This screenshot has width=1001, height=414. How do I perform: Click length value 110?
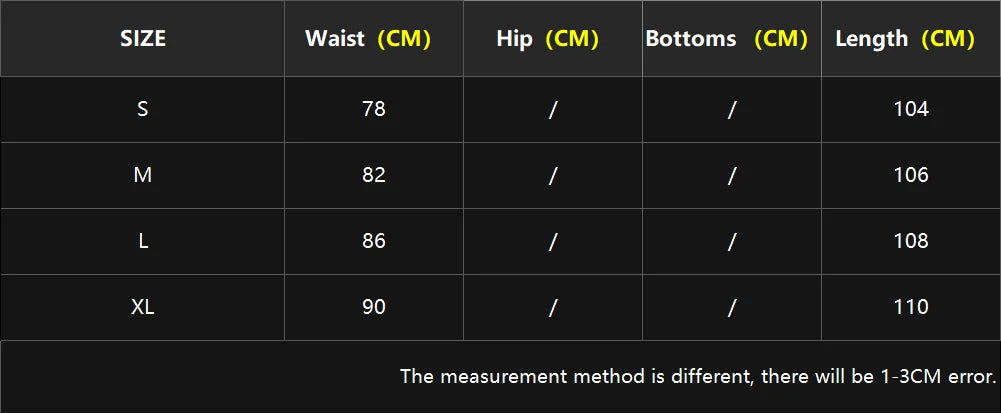tap(911, 307)
